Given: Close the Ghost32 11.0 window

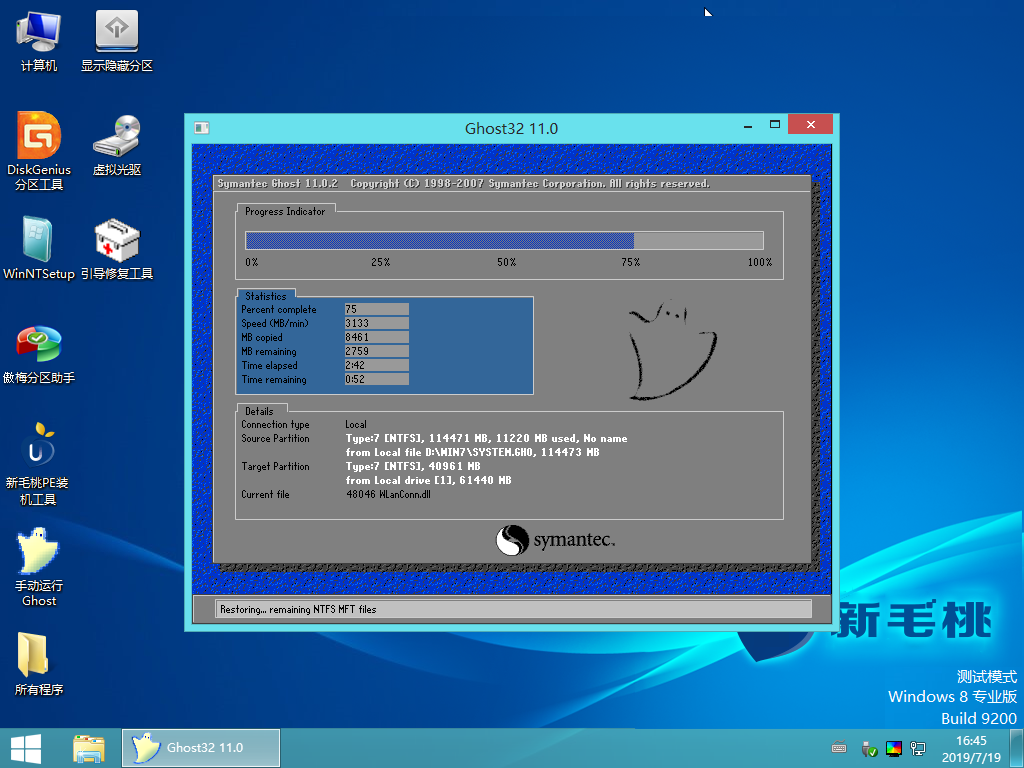Looking at the screenshot, I should 810,124.
